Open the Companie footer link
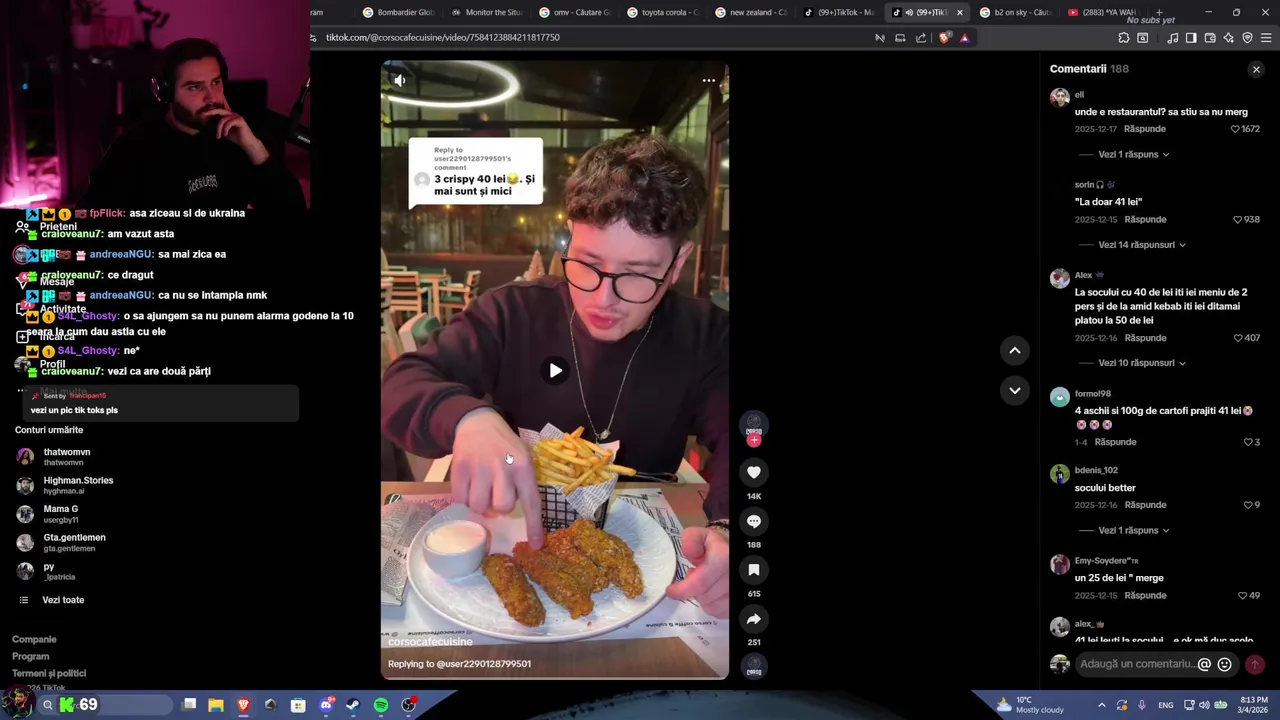 34,639
